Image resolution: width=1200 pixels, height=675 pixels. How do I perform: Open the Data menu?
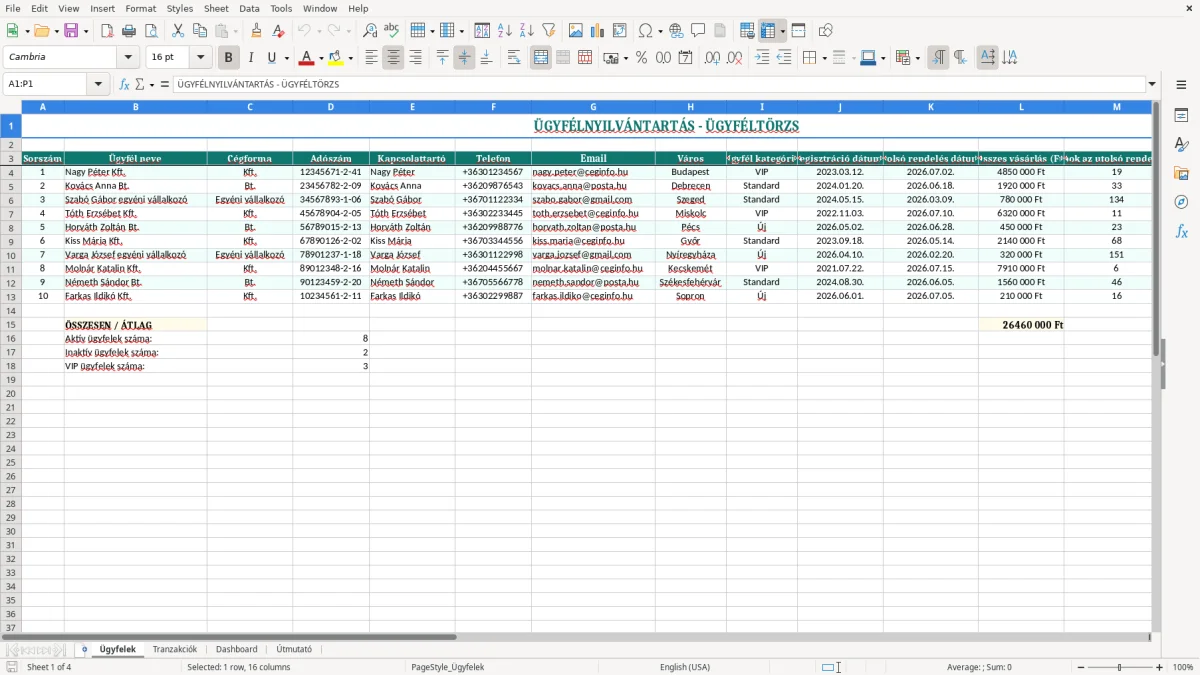click(249, 8)
